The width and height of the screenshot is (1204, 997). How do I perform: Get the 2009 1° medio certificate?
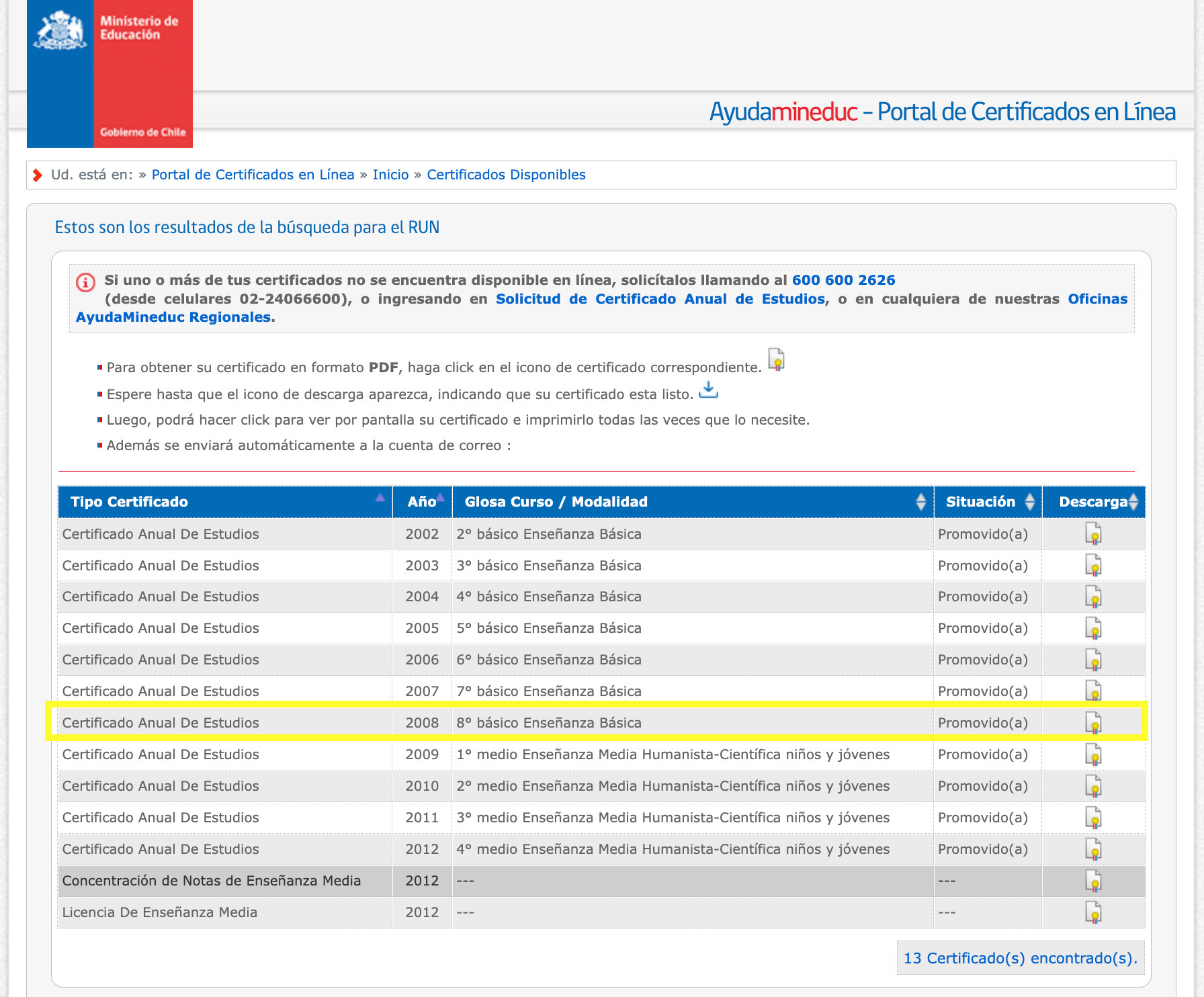click(x=1093, y=754)
